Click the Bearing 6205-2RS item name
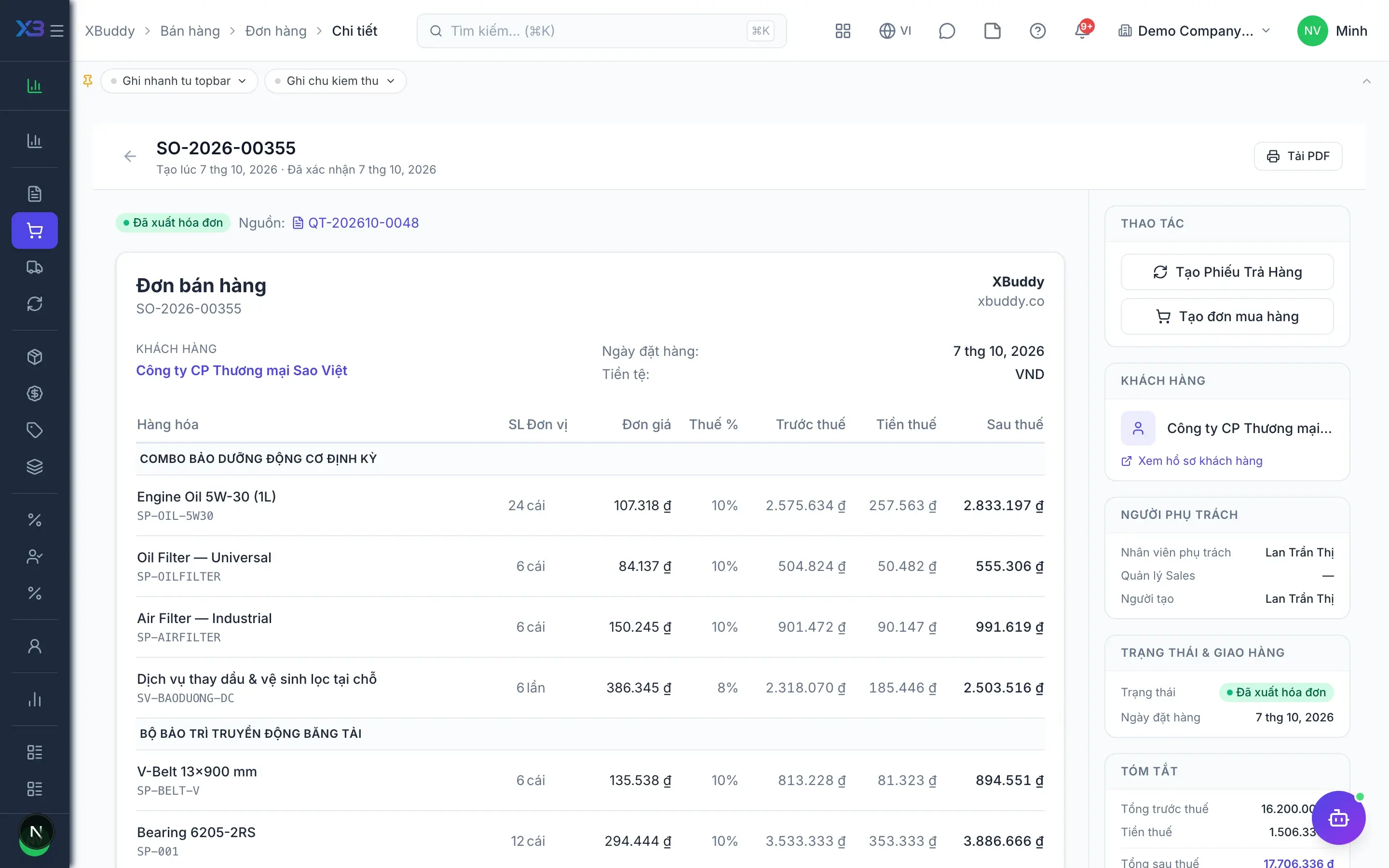The height and width of the screenshot is (868, 1389). coord(196,832)
